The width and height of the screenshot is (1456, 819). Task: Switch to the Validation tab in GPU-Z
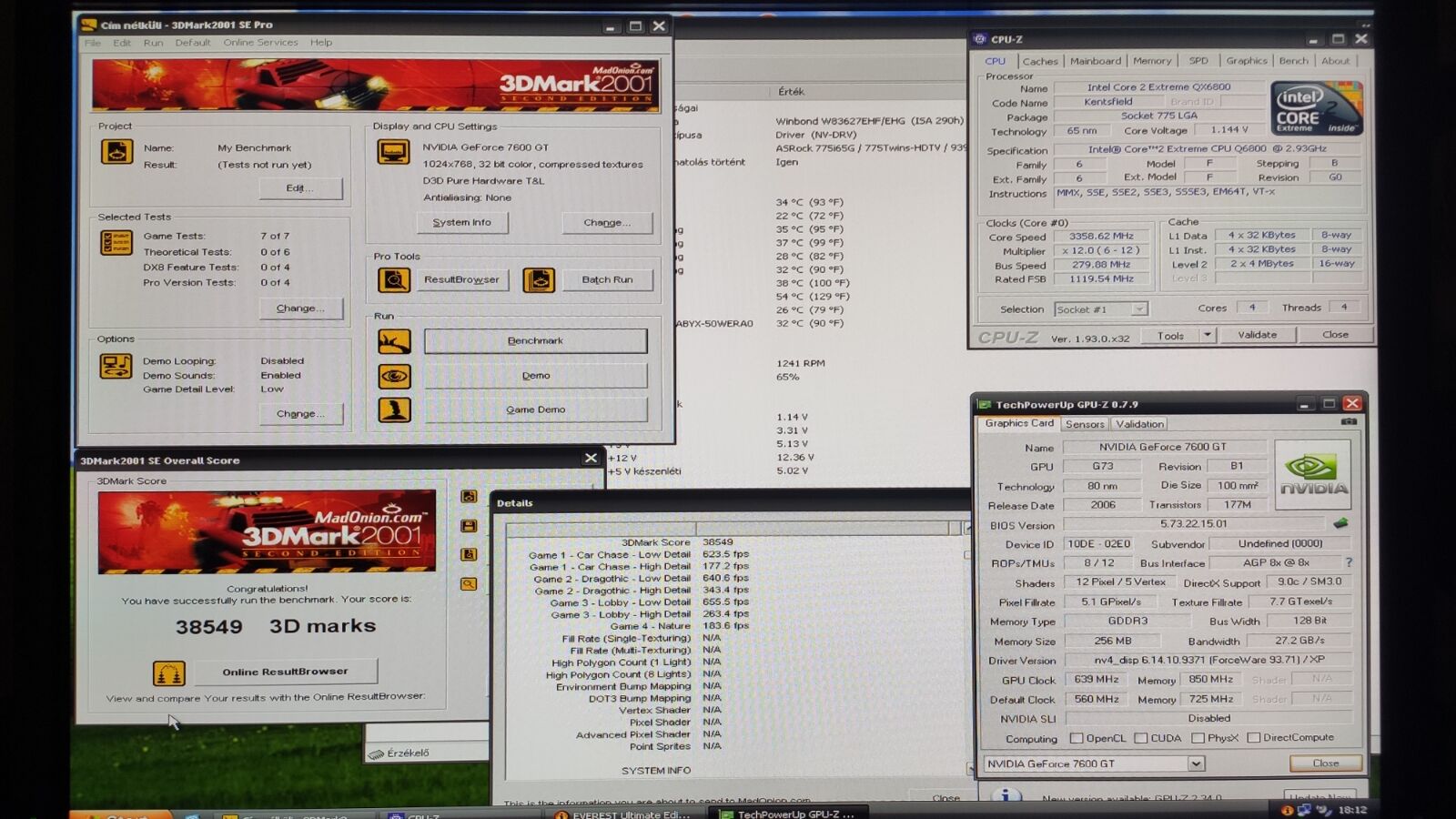click(1139, 424)
